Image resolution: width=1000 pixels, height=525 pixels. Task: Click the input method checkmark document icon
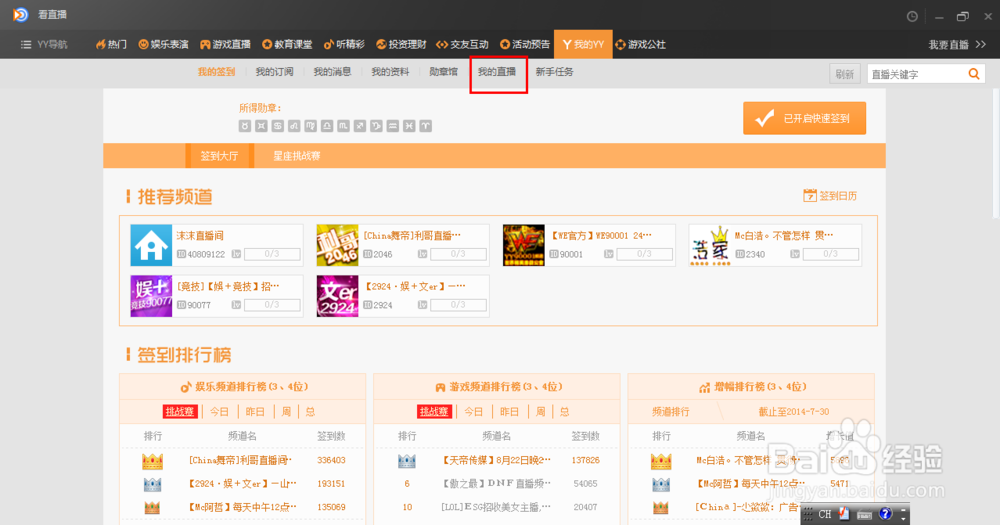(844, 514)
